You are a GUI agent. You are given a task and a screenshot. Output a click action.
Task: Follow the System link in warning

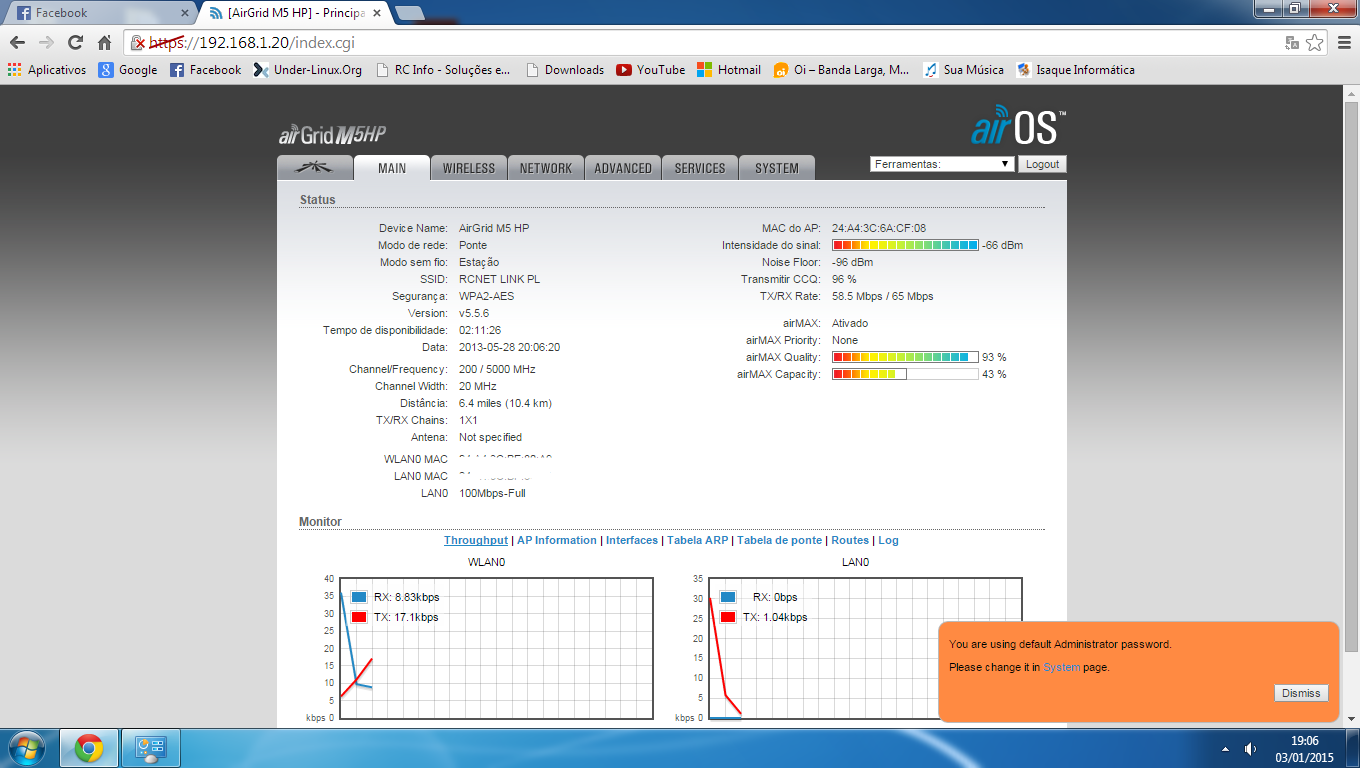click(x=1061, y=667)
